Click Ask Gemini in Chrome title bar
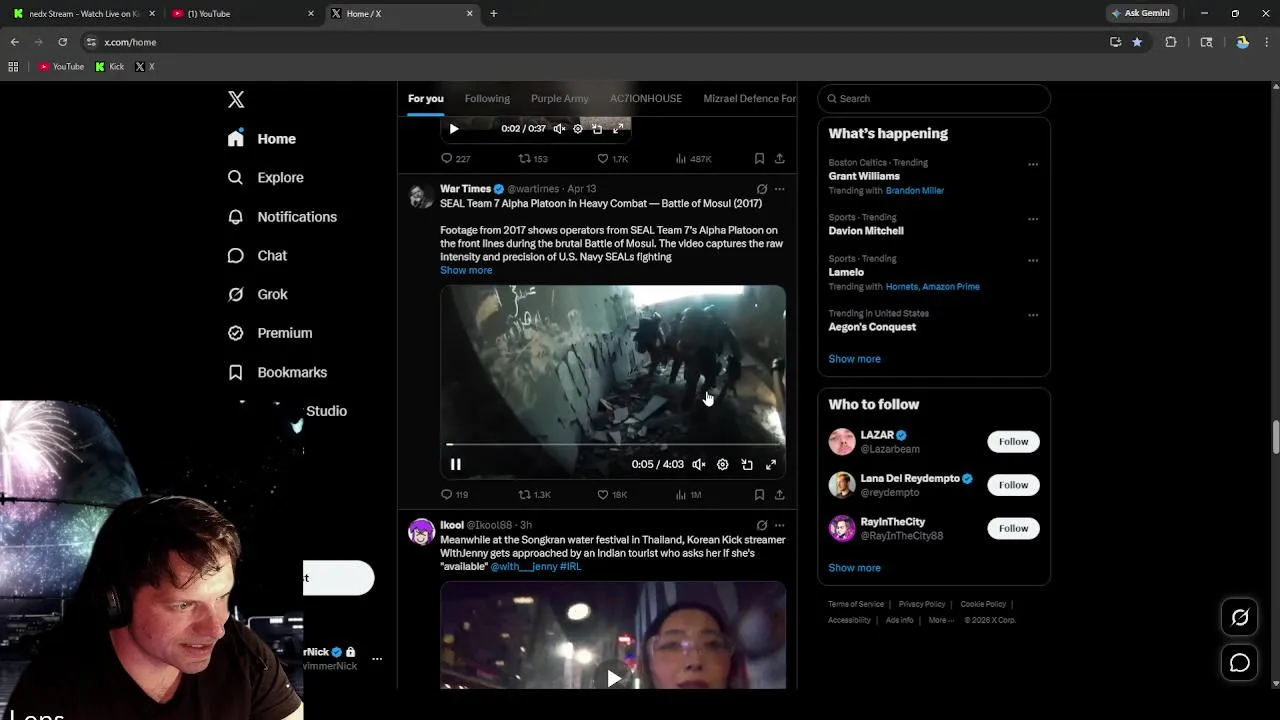Image resolution: width=1280 pixels, height=720 pixels. (1140, 13)
